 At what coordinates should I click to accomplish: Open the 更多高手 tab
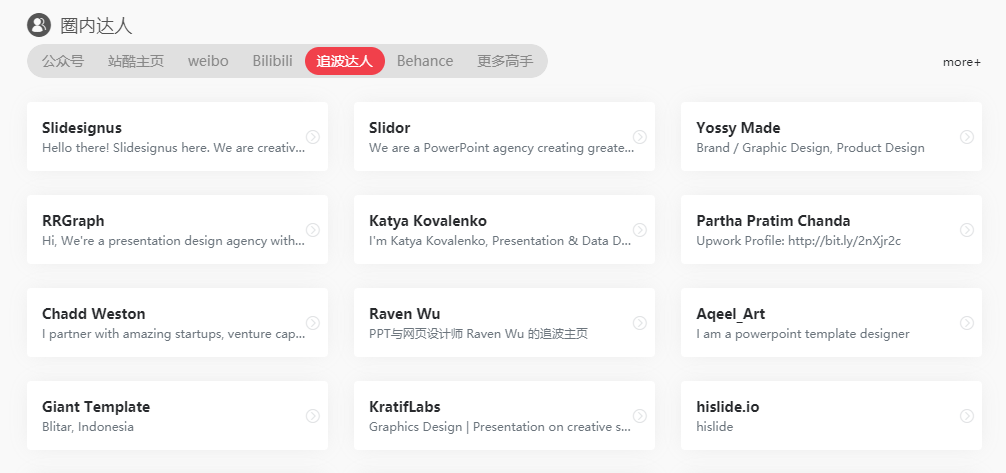click(x=505, y=61)
